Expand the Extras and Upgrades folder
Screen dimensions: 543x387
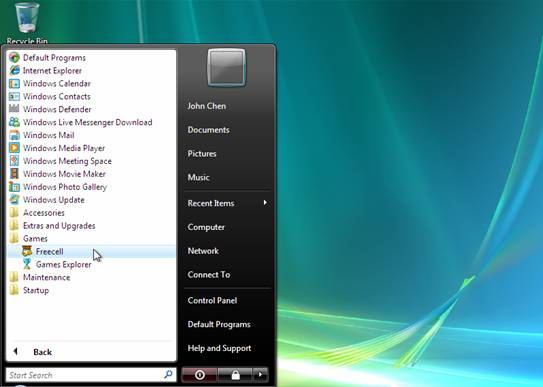52,226
